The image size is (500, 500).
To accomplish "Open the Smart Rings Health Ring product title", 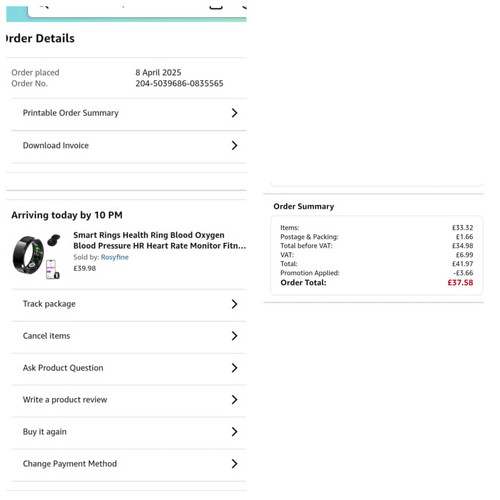I will [160, 240].
